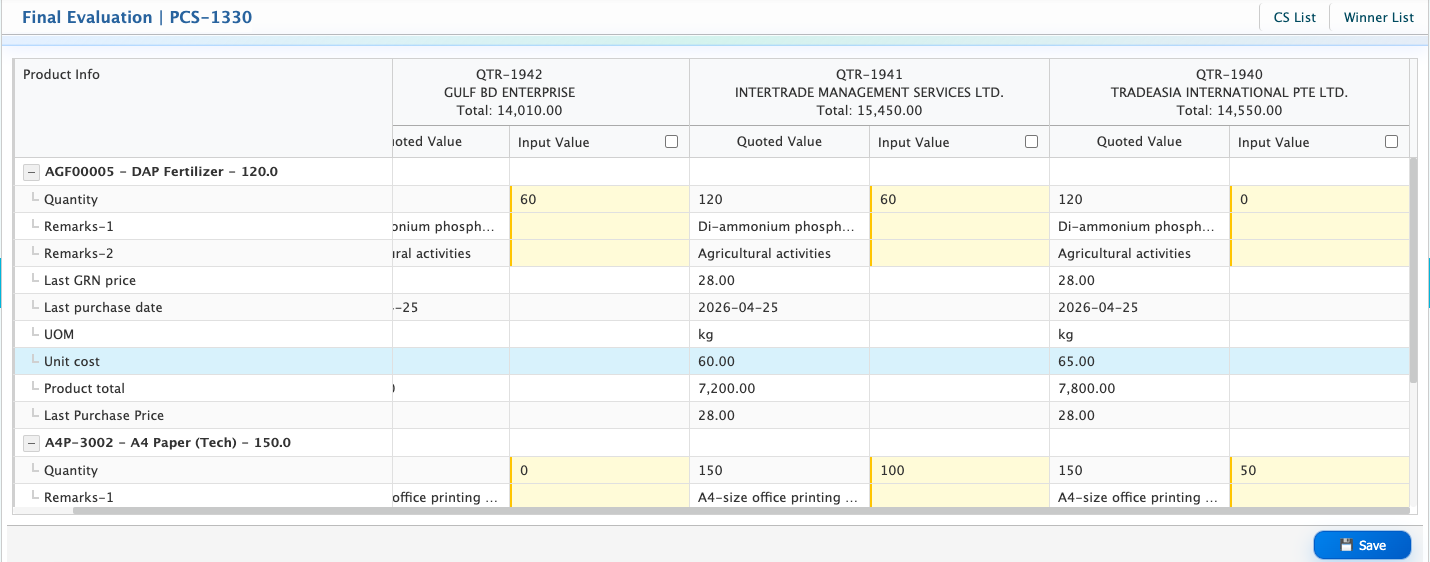Select the Product total row label
The image size is (1430, 562).
(84, 388)
